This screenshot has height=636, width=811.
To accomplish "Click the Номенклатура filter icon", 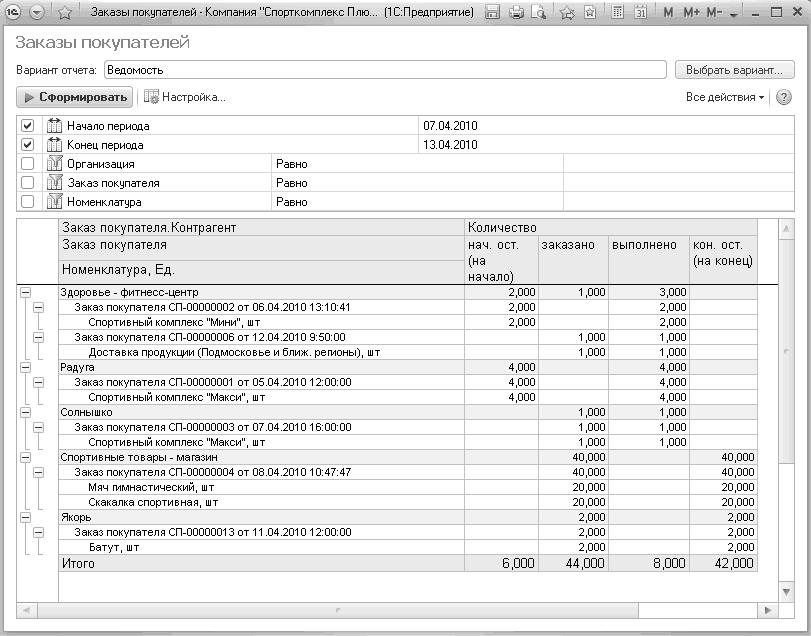I will pos(54,202).
